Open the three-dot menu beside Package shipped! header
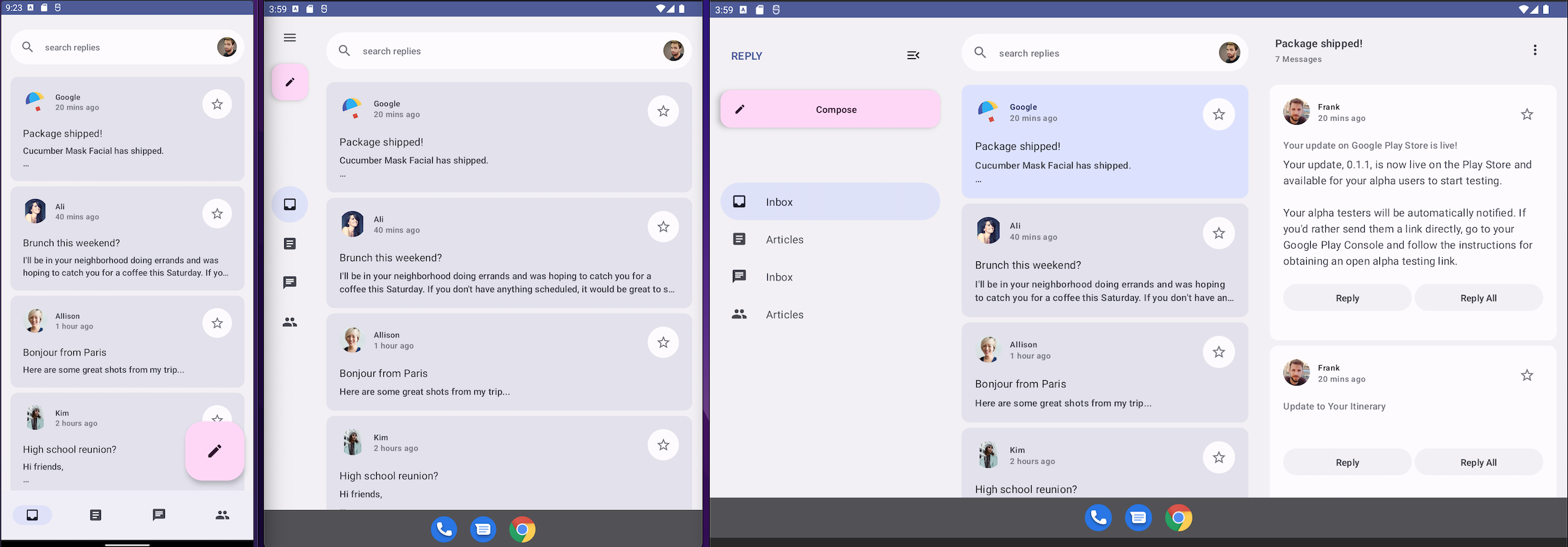 pyautogui.click(x=1534, y=50)
